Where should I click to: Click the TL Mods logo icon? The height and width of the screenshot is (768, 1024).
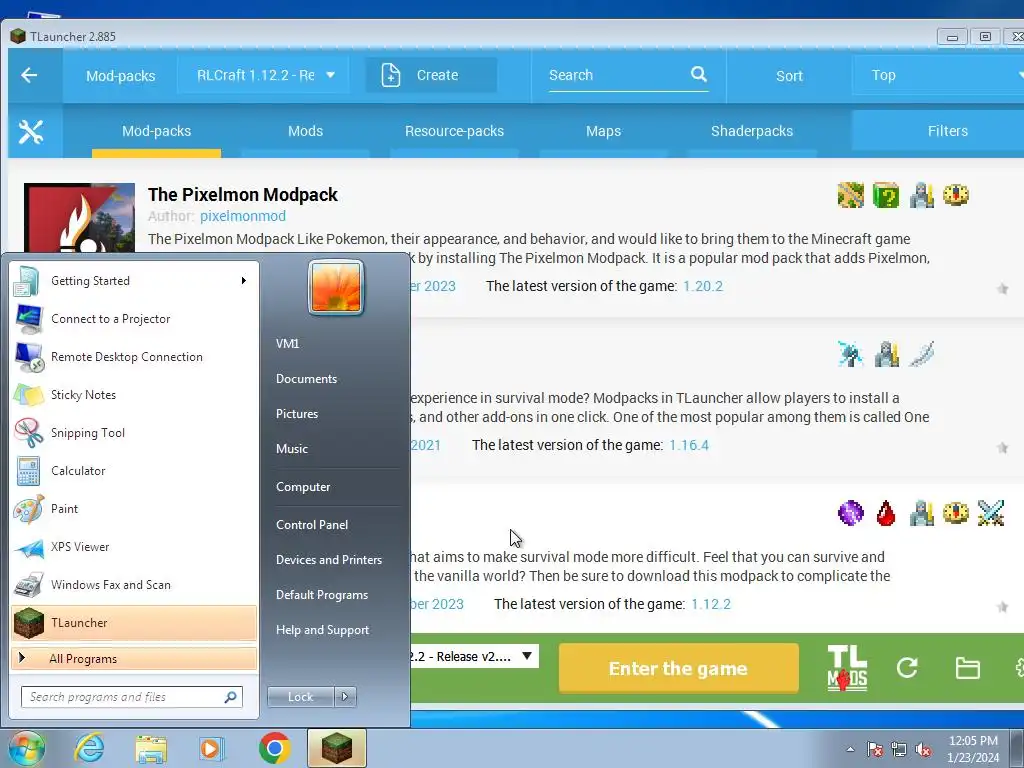tap(847, 667)
